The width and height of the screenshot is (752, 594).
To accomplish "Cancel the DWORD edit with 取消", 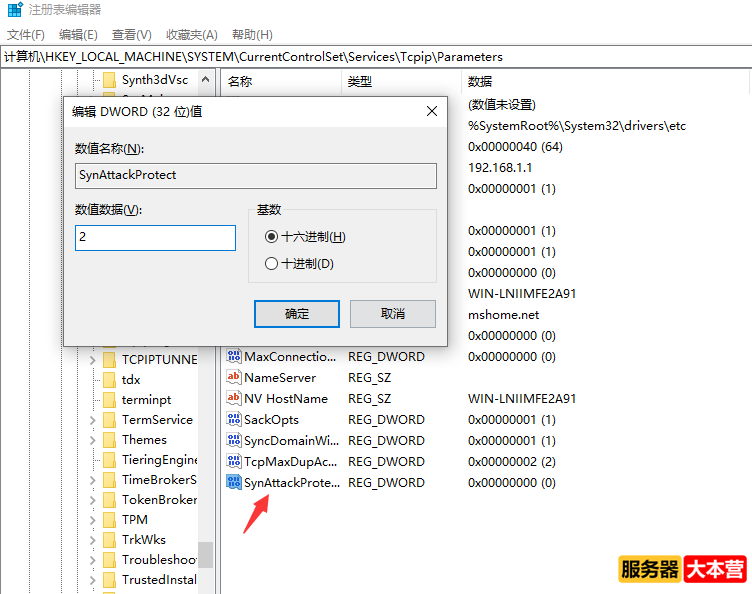I will (x=393, y=314).
